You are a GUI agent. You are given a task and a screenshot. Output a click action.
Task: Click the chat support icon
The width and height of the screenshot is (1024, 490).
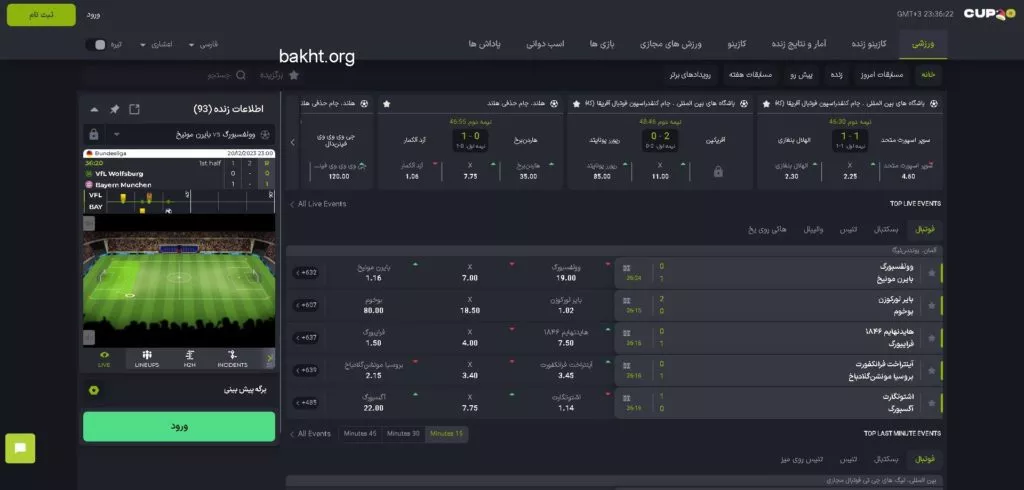click(20, 448)
